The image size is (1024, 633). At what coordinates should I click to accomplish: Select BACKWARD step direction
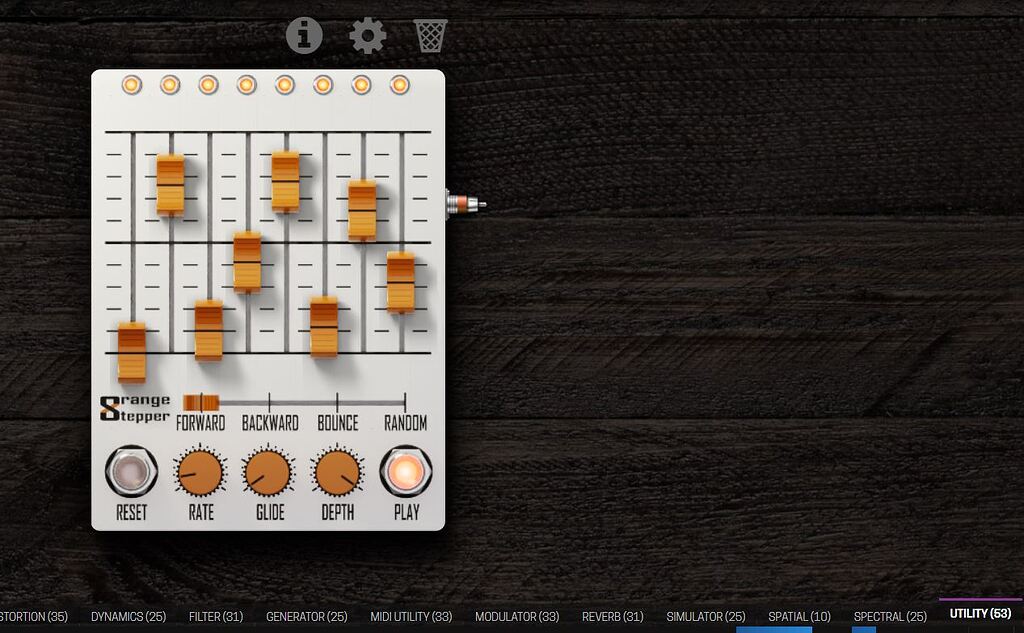[268, 401]
